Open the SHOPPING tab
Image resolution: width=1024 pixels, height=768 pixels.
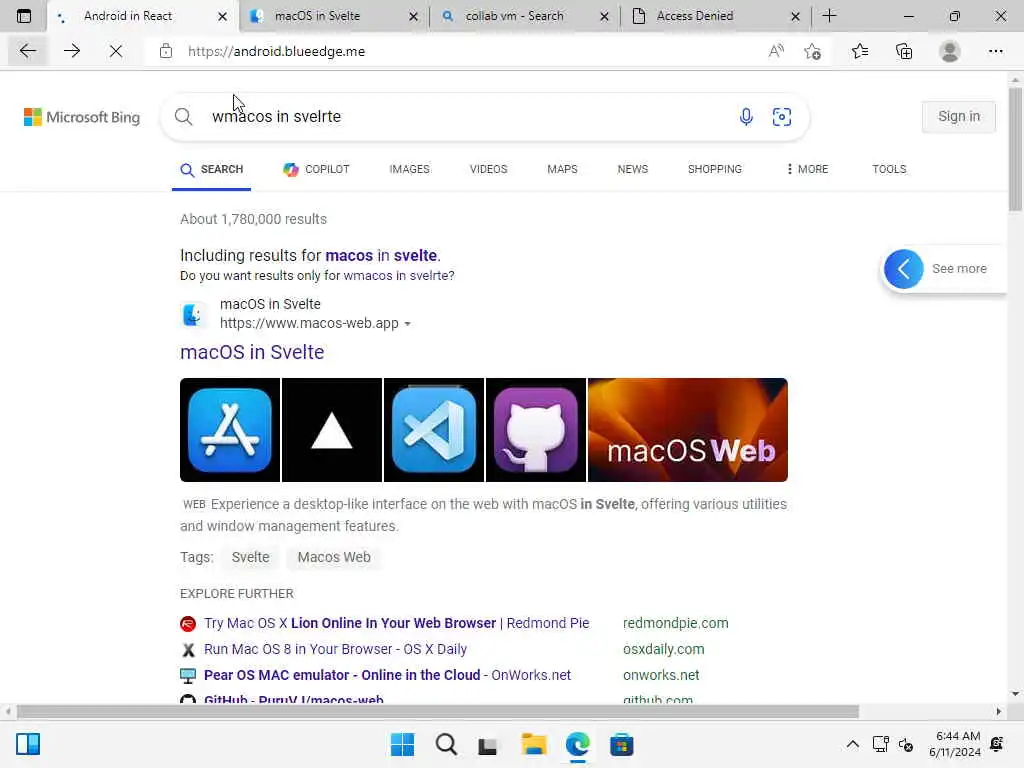click(x=714, y=169)
